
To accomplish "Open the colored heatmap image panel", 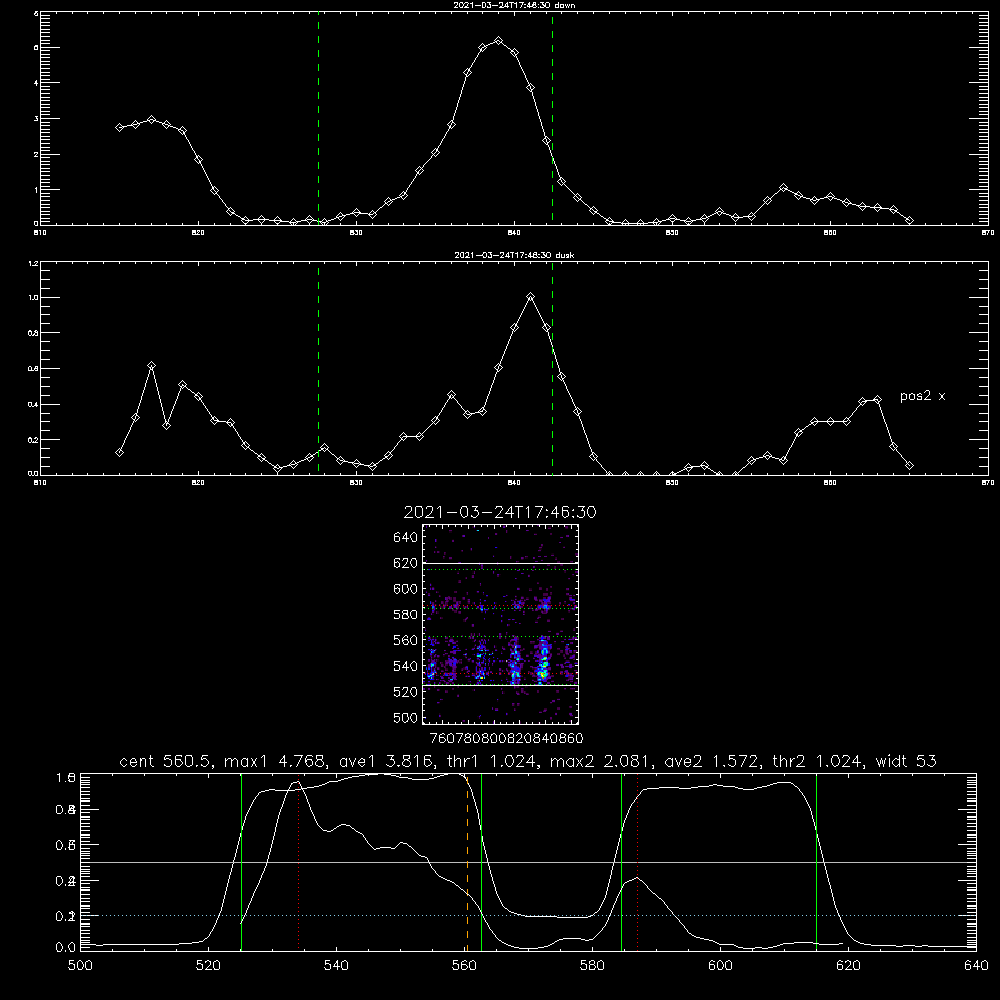I will [500, 624].
